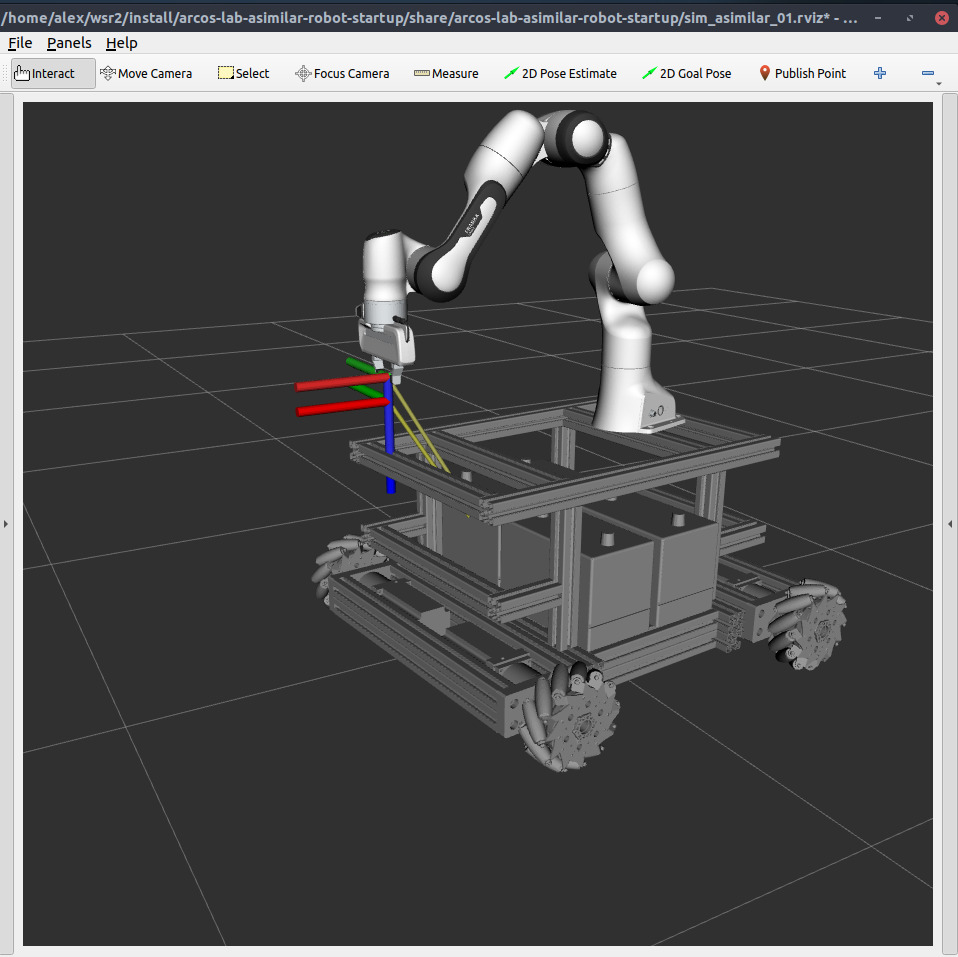Screen dimensions: 958x957
Task: Activate the Move Camera tool
Action: pyautogui.click(x=146, y=73)
